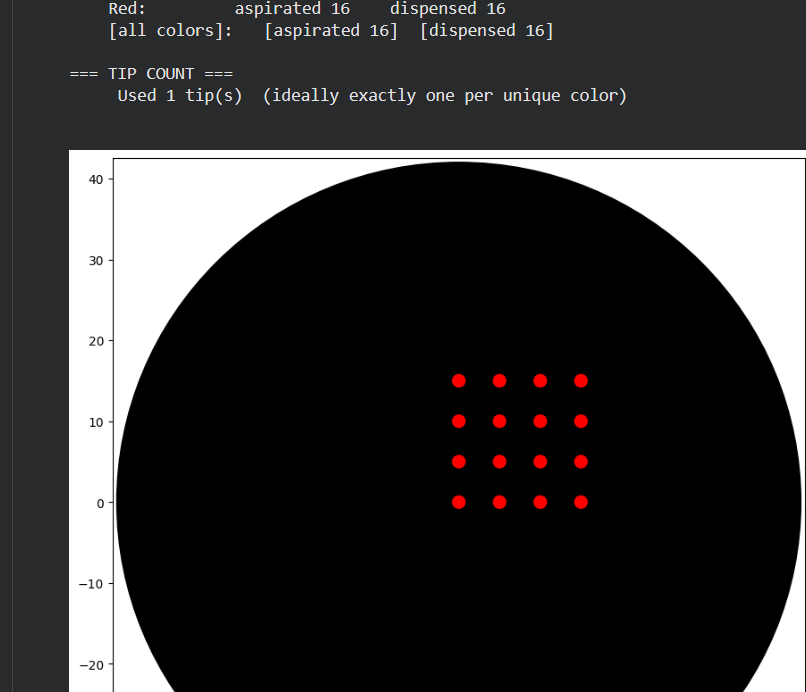
Task: Click the y-axis tick label 40
Action: tap(94, 180)
